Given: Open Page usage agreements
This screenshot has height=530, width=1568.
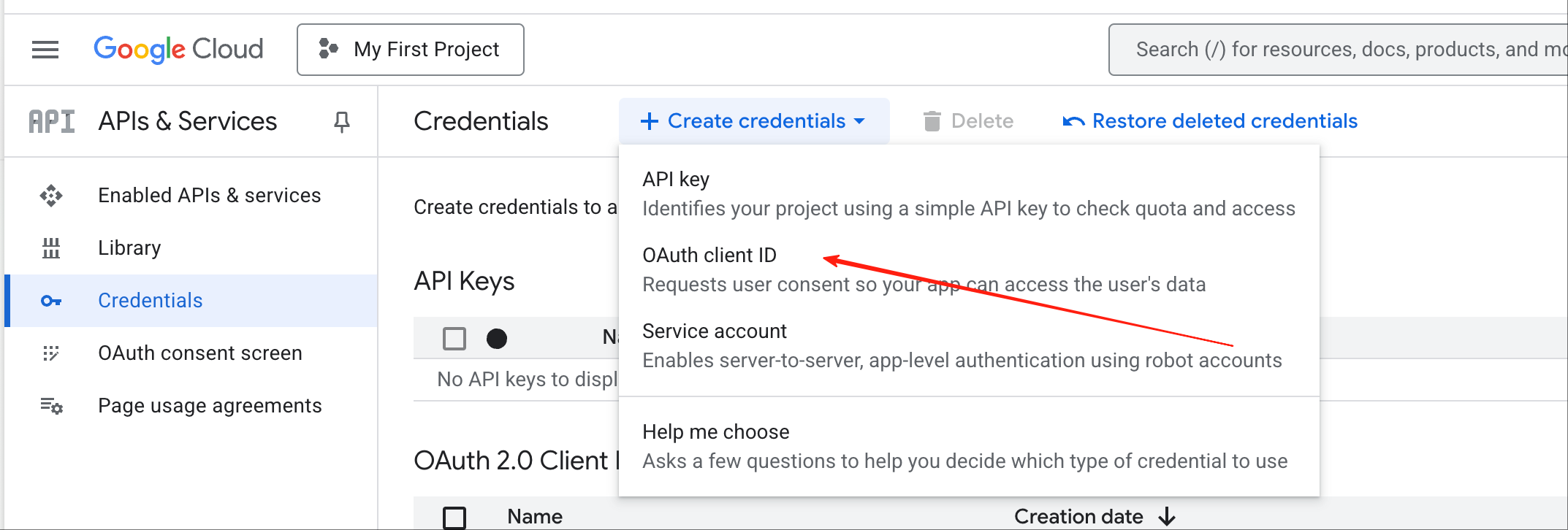Looking at the screenshot, I should pos(191,406).
